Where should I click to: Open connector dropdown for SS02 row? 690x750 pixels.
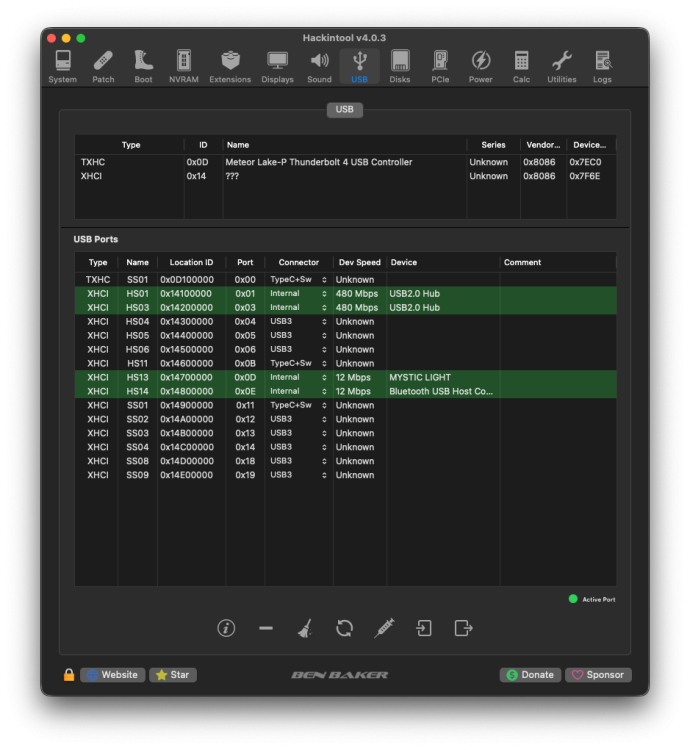click(x=298, y=419)
